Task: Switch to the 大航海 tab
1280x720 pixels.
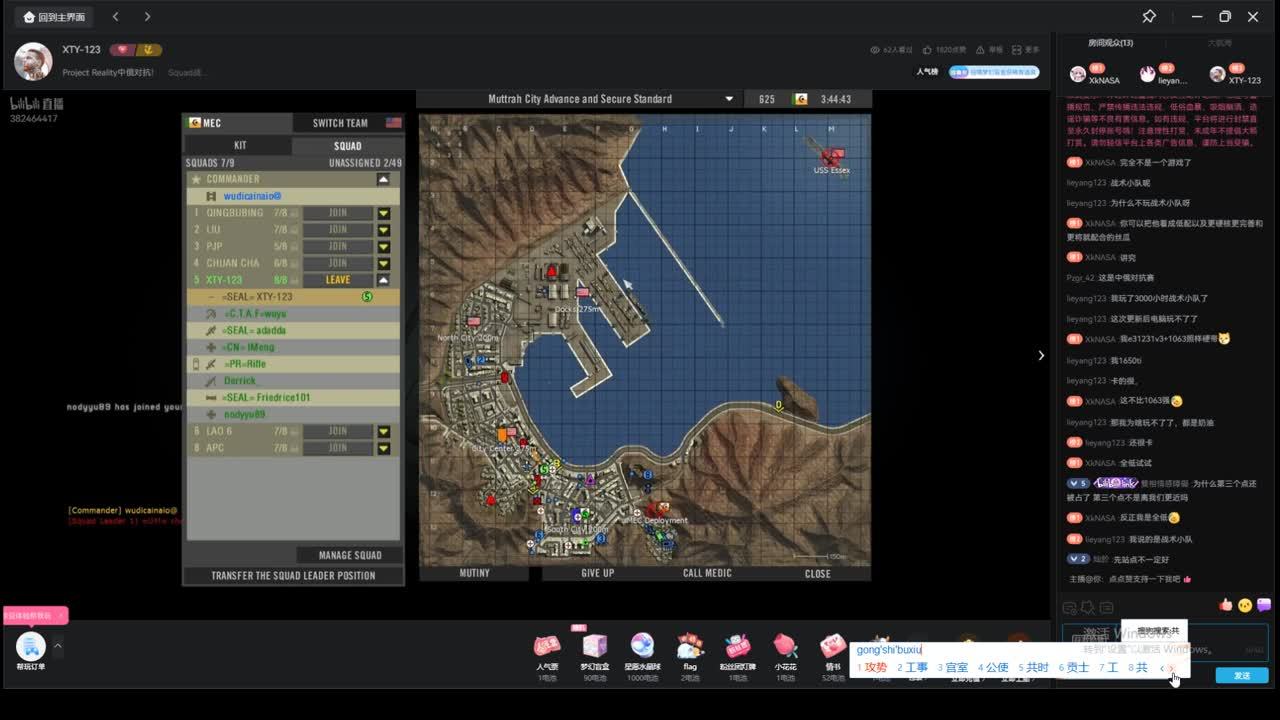Action: [1219, 43]
